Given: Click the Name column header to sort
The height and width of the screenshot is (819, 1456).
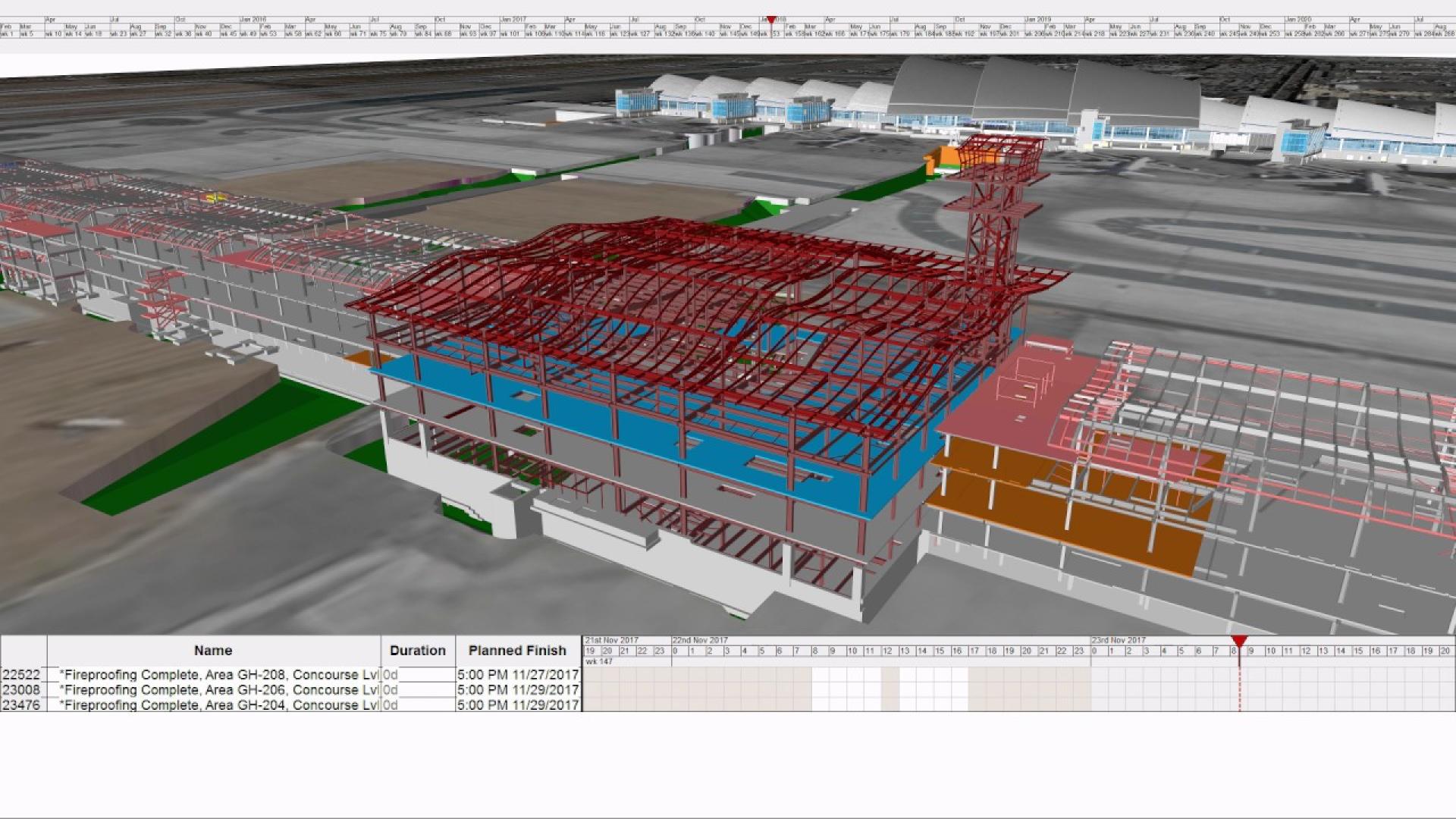Looking at the screenshot, I should coord(213,650).
